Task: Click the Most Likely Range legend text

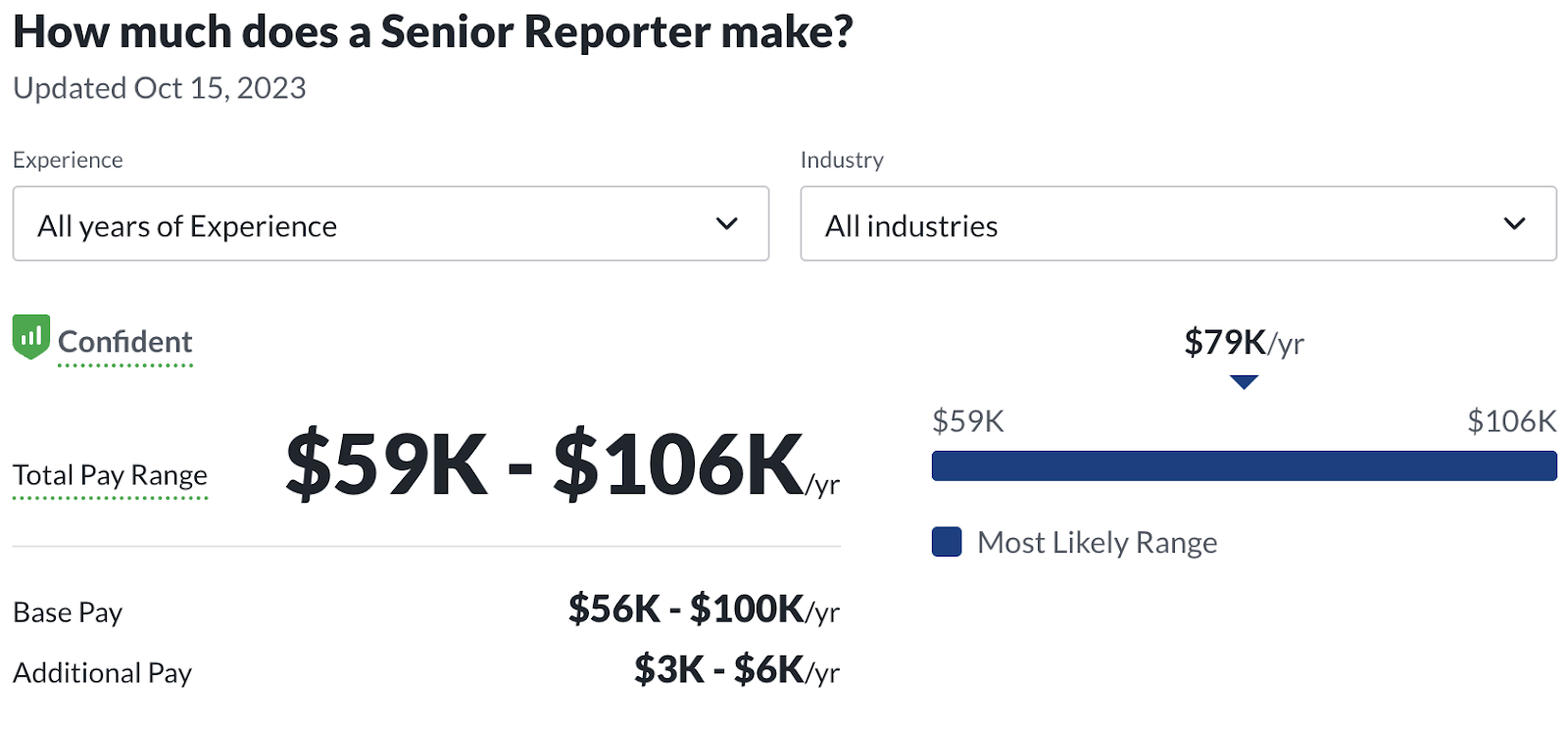Action: [1097, 543]
